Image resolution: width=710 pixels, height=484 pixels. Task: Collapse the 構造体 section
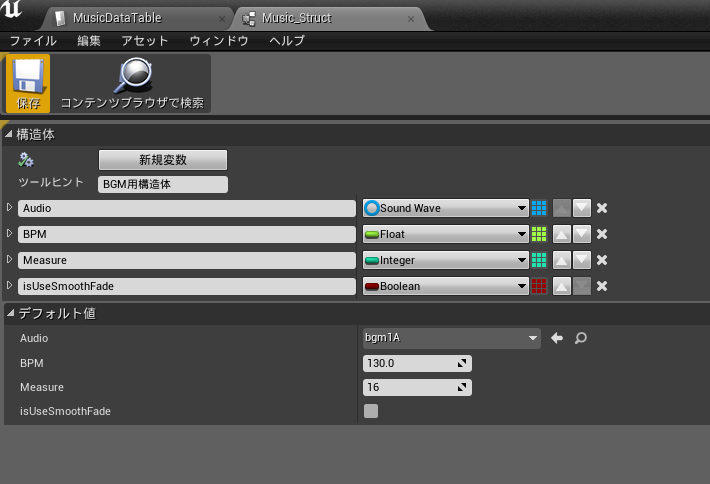tap(9, 134)
